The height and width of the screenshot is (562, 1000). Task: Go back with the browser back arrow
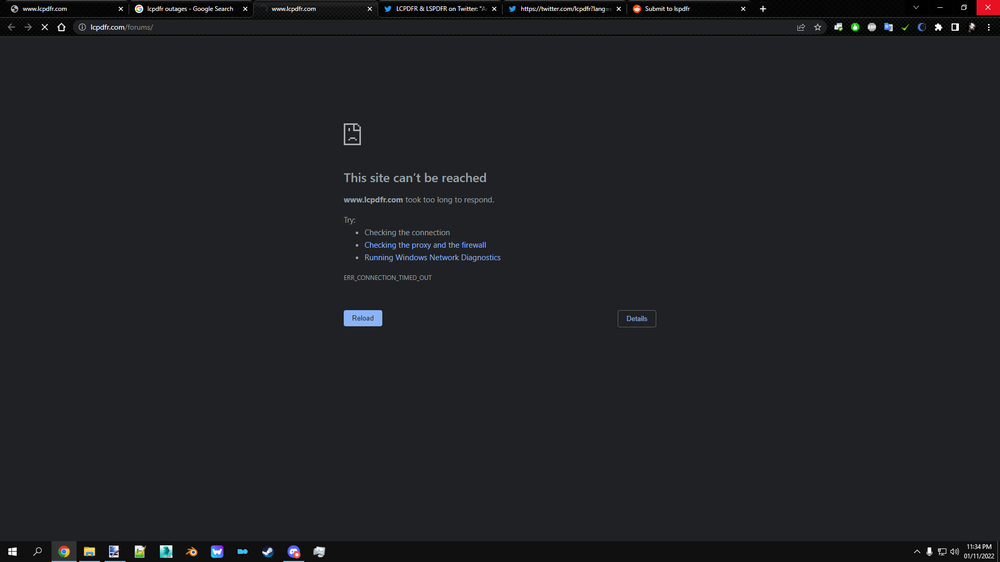pos(11,27)
